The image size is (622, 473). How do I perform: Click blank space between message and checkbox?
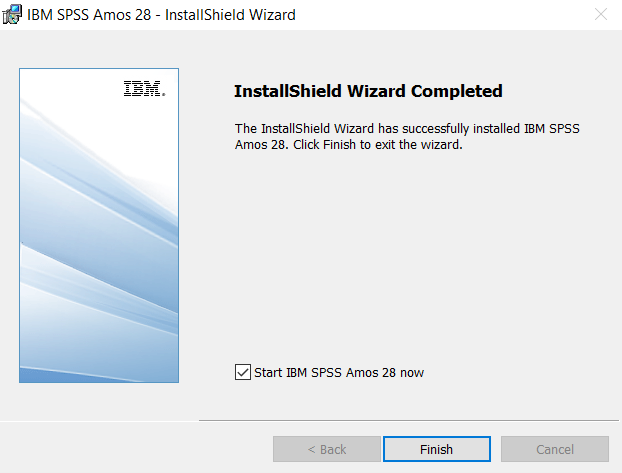[420, 260]
